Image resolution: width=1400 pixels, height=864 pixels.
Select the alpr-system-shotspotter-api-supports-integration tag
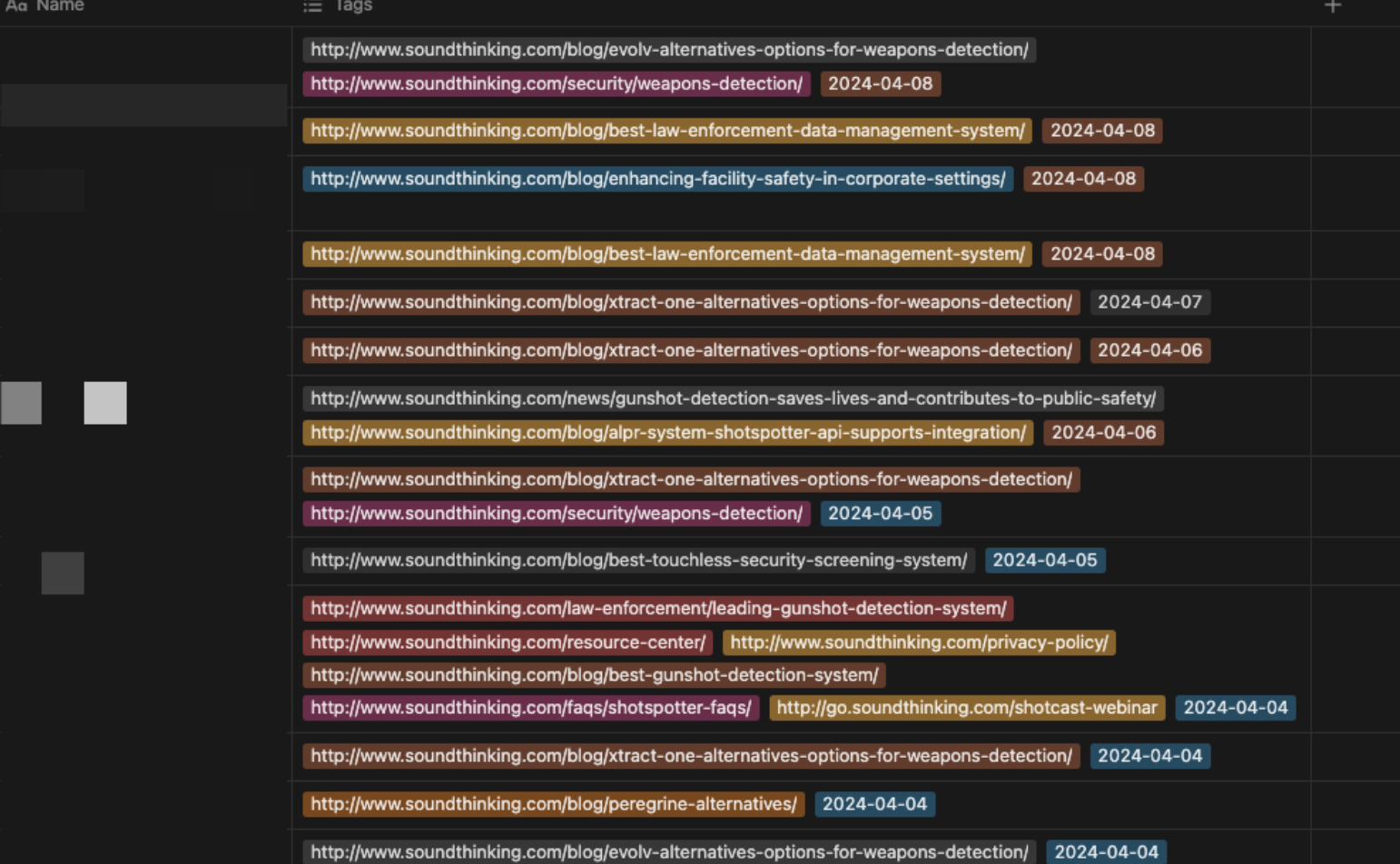coord(668,433)
